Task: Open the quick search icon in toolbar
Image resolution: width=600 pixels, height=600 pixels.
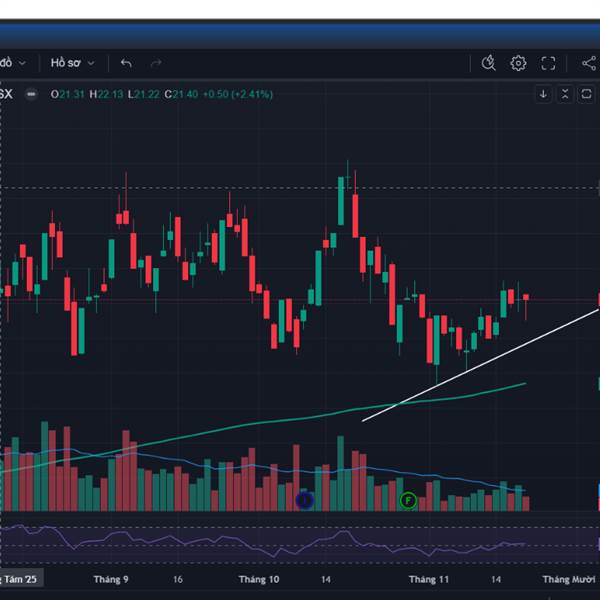Action: point(488,63)
